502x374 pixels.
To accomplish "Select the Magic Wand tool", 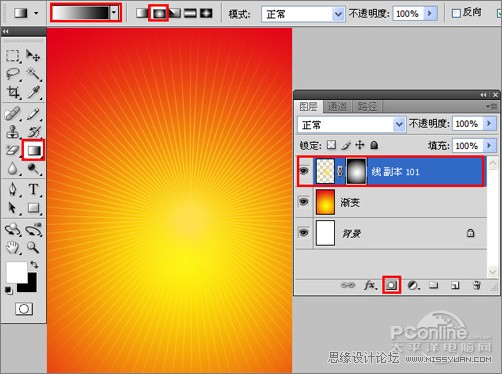I will click(x=33, y=74).
